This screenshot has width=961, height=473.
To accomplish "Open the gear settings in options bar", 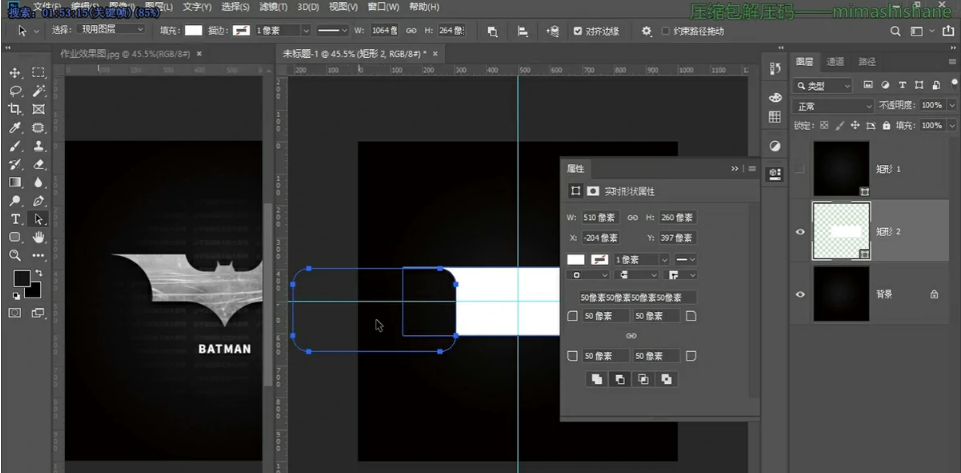I will point(647,31).
